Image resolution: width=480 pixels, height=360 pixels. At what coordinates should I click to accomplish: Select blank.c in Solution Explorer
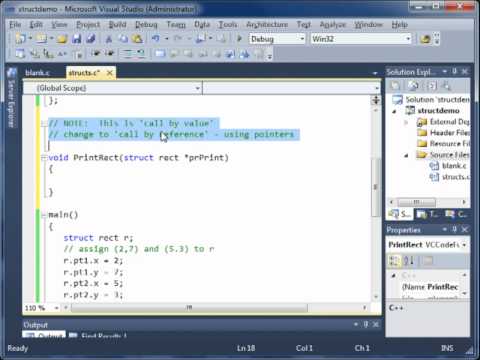(448, 166)
